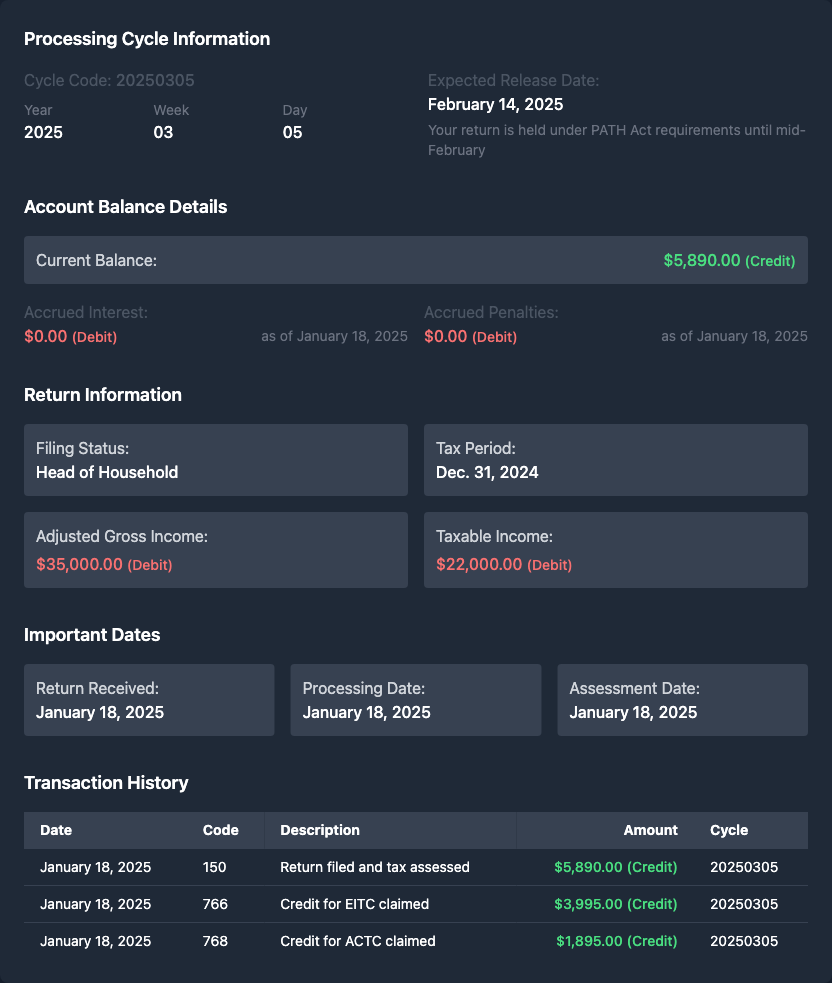The width and height of the screenshot is (832, 983).
Task: Select the Filing Status card
Action: click(x=216, y=460)
